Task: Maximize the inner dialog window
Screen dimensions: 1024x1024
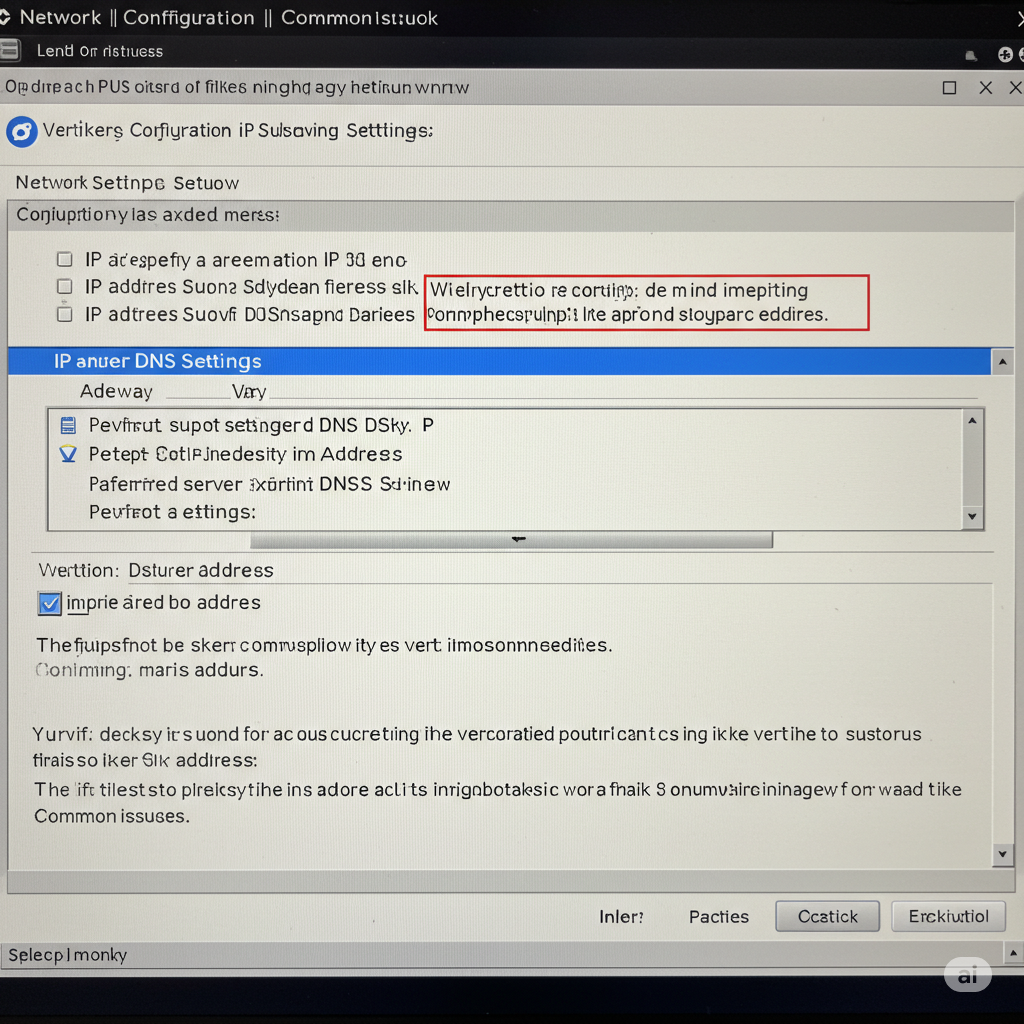Action: tap(950, 88)
